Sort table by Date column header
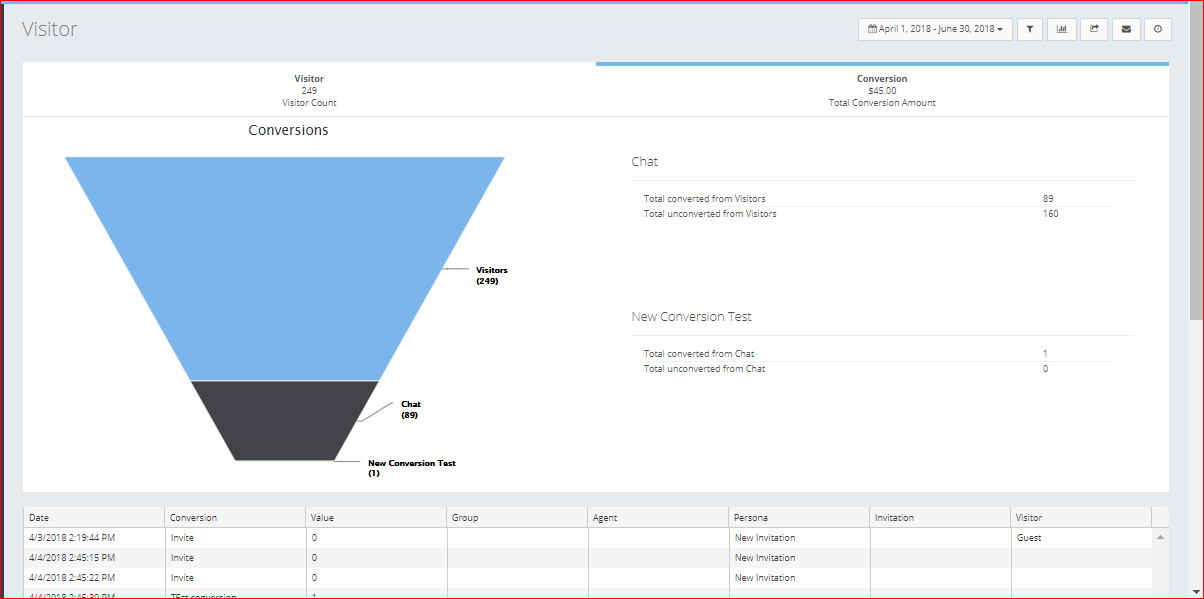Image resolution: width=1204 pixels, height=599 pixels. click(x=94, y=517)
